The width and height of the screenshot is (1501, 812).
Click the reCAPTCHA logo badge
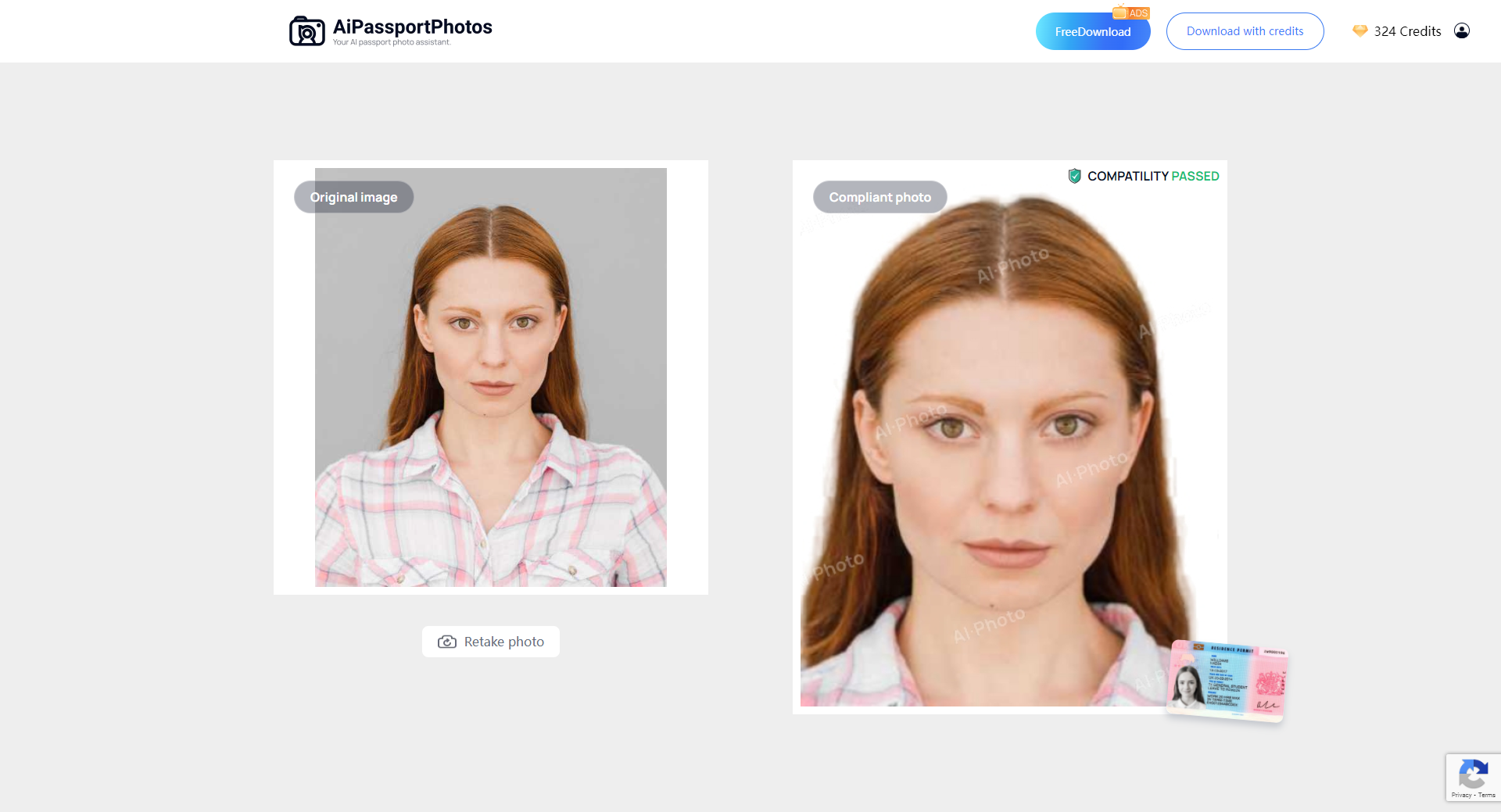(x=1473, y=774)
